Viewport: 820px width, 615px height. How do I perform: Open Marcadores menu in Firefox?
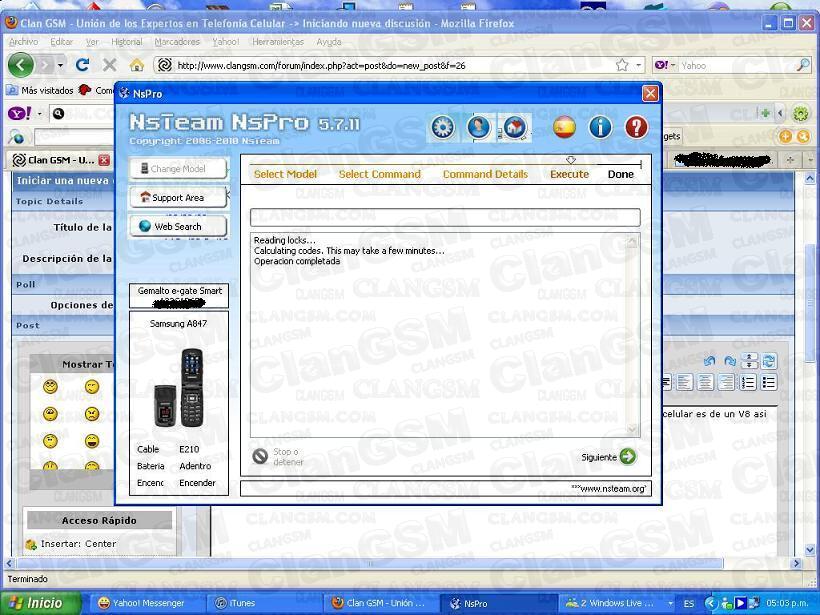pos(177,42)
